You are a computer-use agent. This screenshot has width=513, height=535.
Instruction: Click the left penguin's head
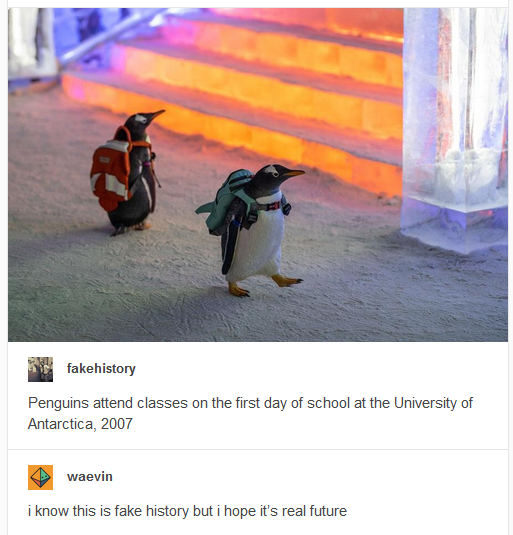[143, 120]
